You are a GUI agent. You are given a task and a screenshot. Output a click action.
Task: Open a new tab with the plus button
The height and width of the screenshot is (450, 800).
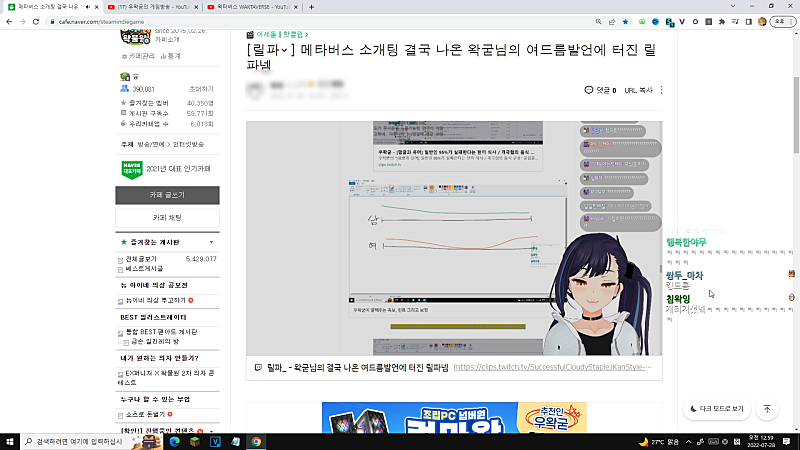pyautogui.click(x=311, y=7)
